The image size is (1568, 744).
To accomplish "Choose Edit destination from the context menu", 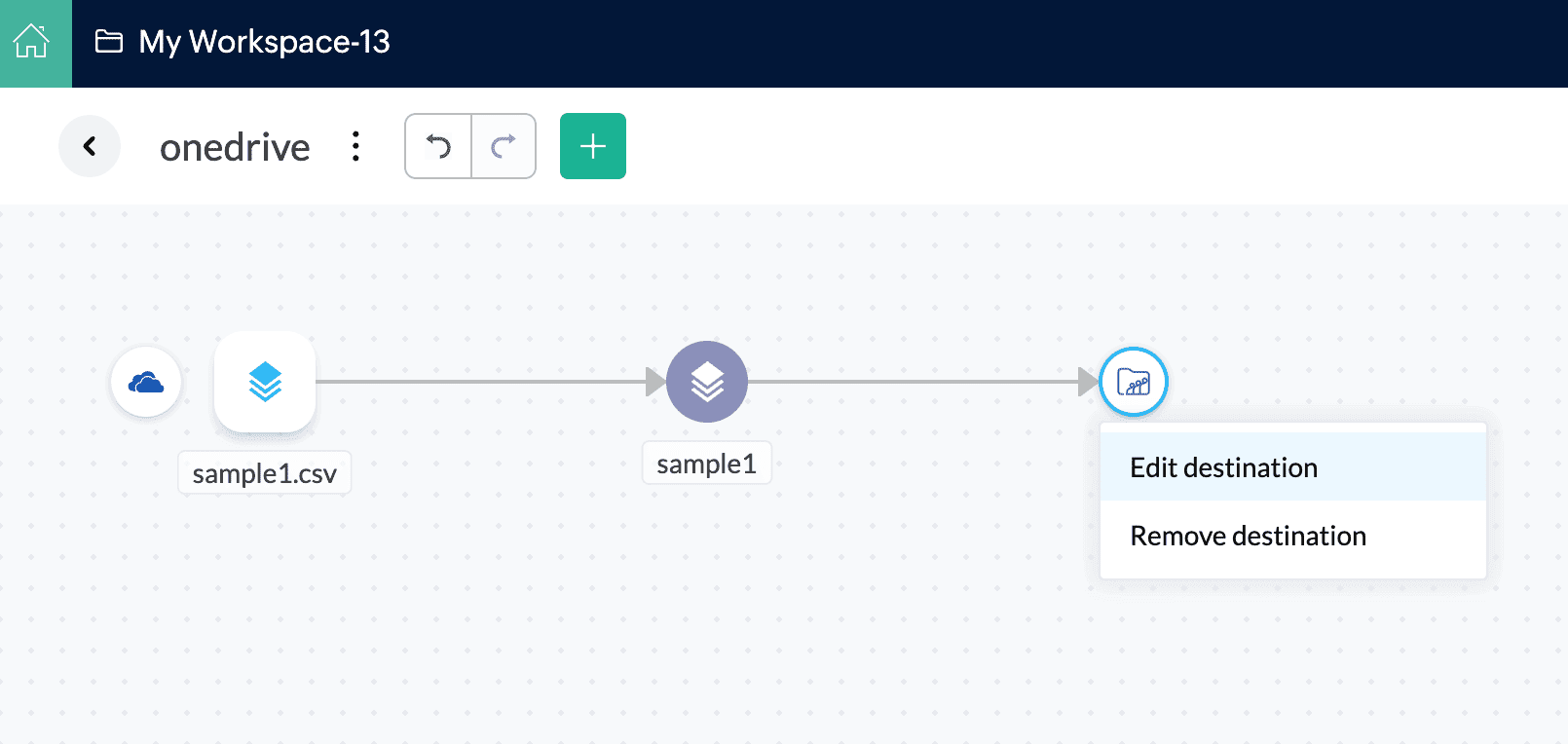I will pos(1293,467).
